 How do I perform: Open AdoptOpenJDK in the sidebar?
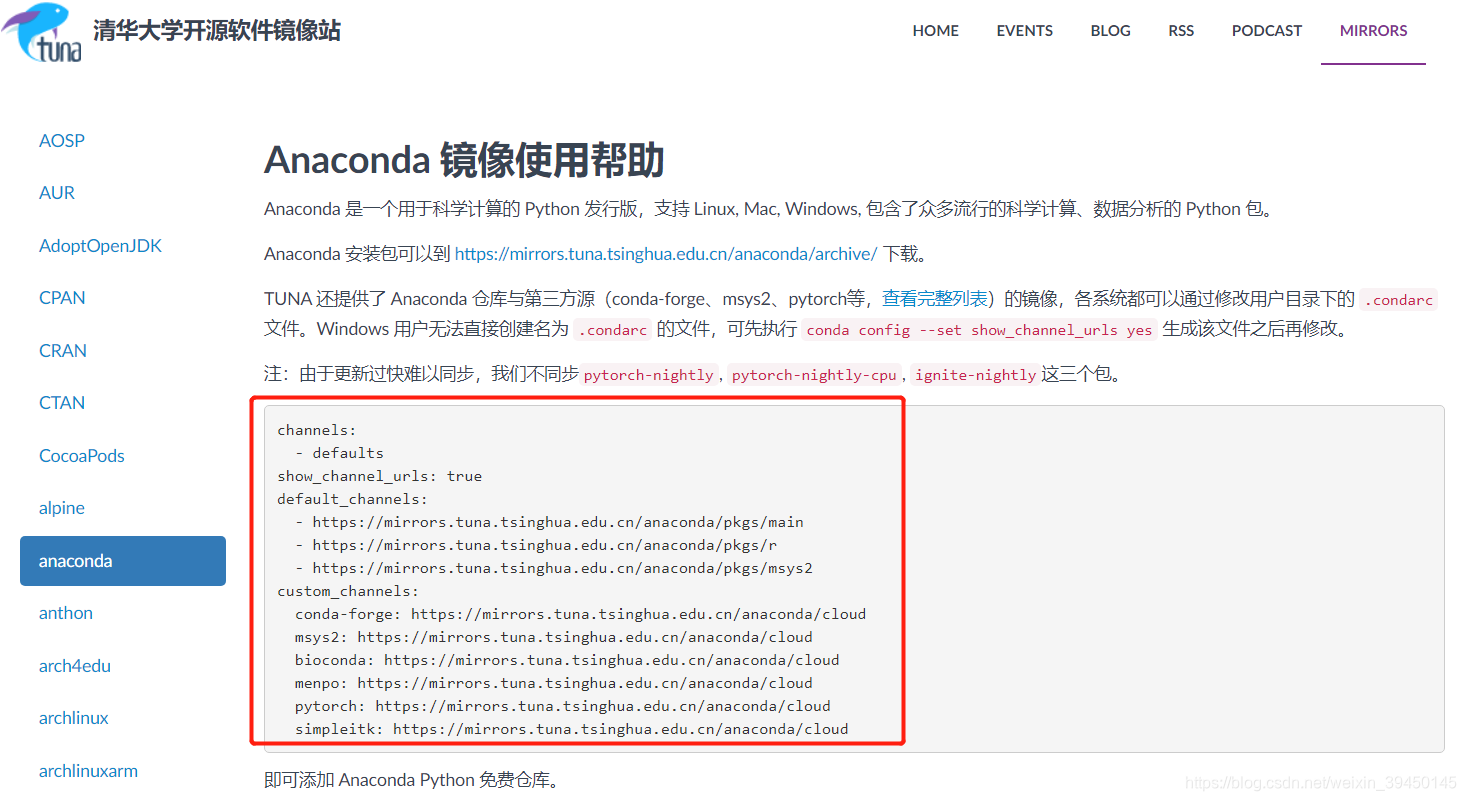tap(100, 246)
